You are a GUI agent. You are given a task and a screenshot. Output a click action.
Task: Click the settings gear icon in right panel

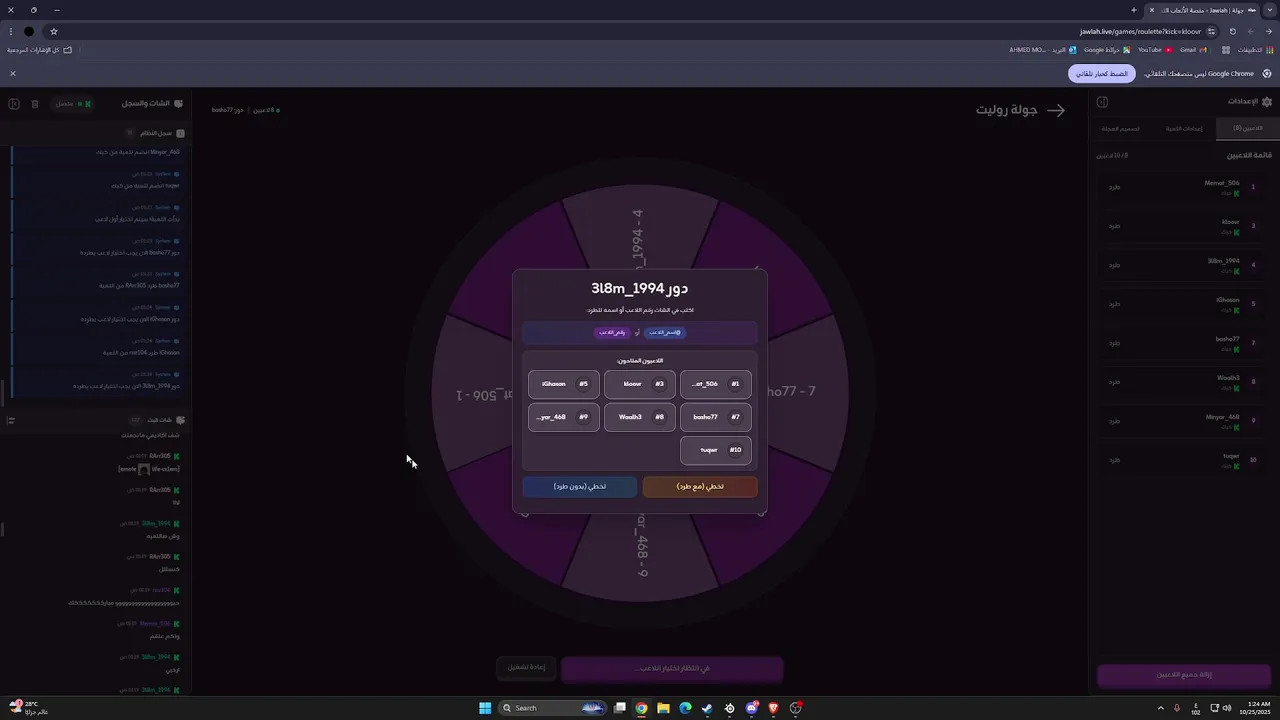click(1267, 102)
